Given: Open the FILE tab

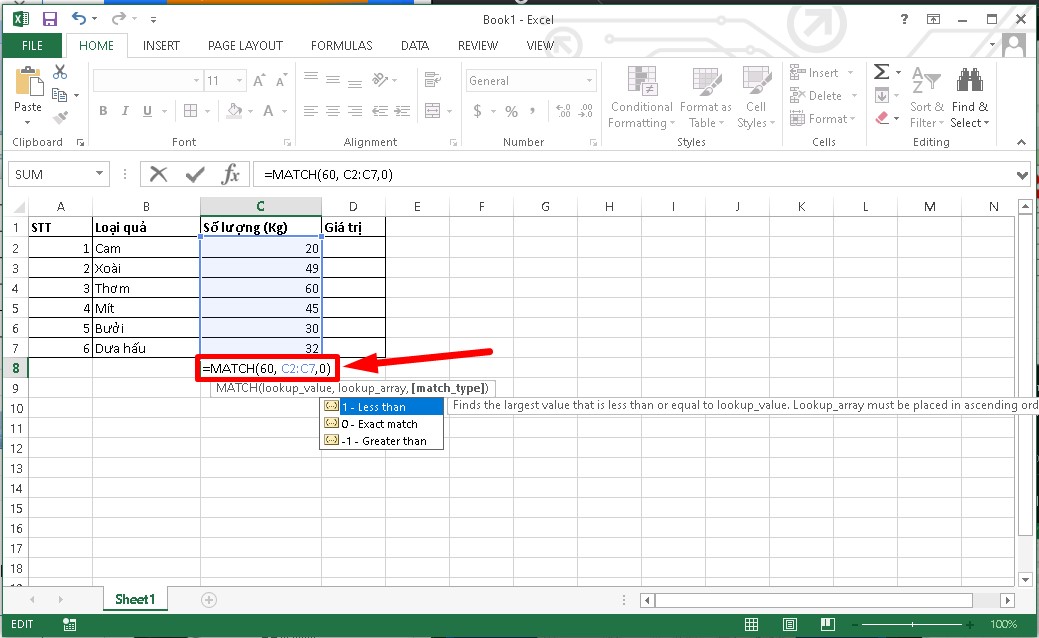Looking at the screenshot, I should (x=32, y=46).
